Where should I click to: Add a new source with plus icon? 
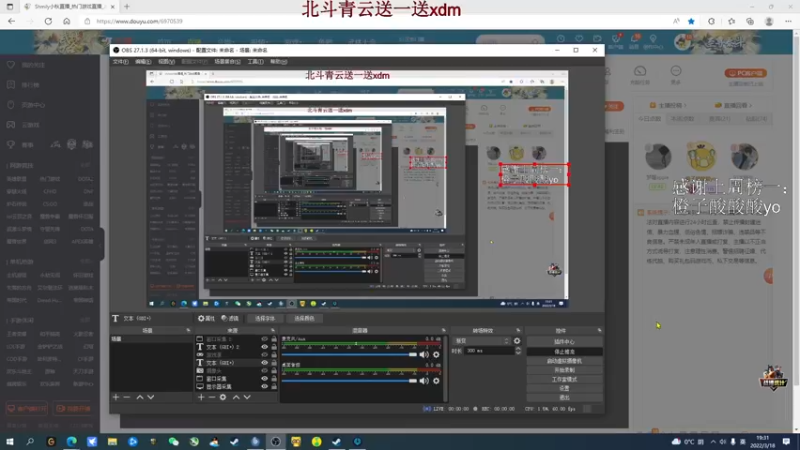pyautogui.click(x=201, y=397)
